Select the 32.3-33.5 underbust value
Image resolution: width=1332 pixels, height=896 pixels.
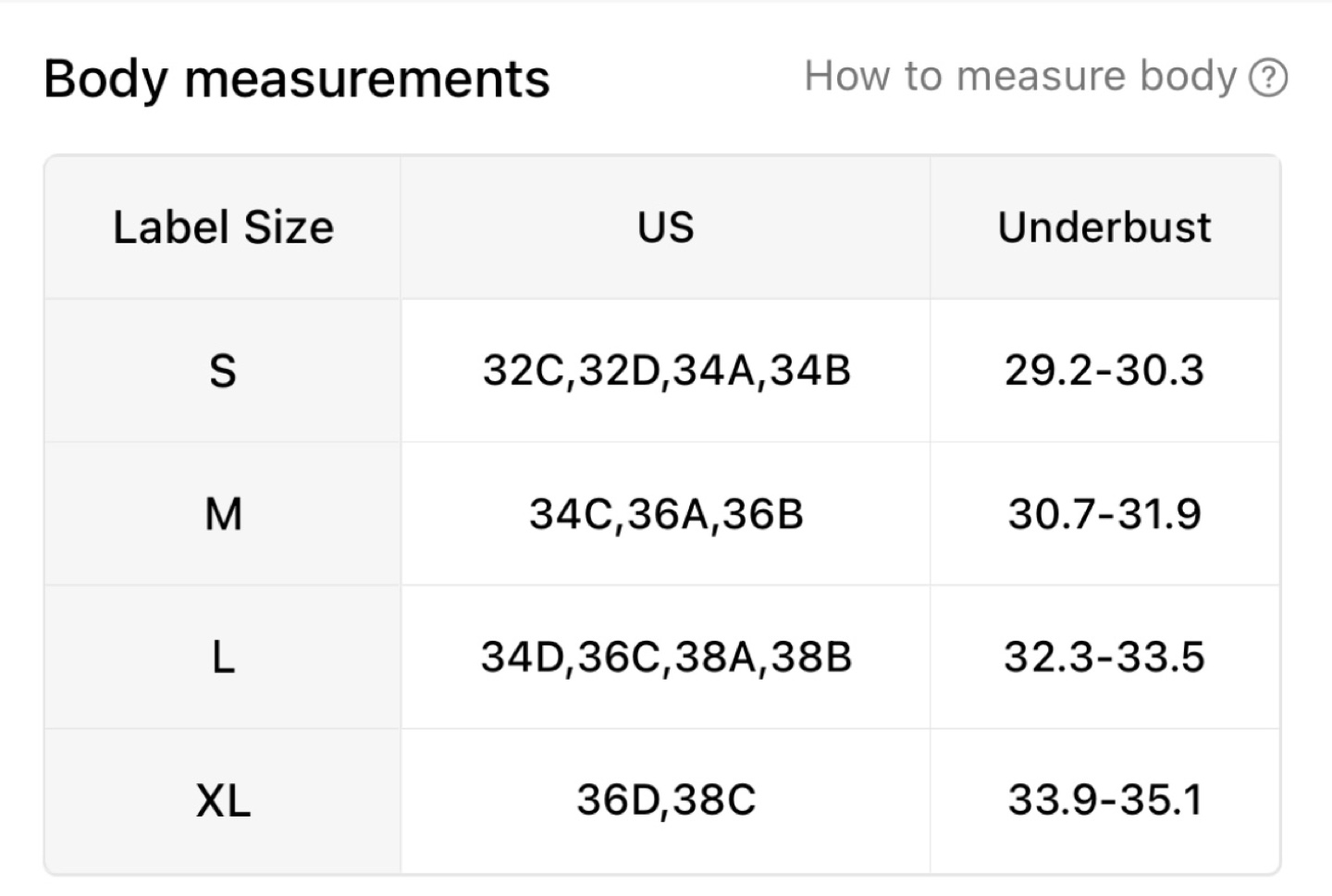(x=1104, y=657)
